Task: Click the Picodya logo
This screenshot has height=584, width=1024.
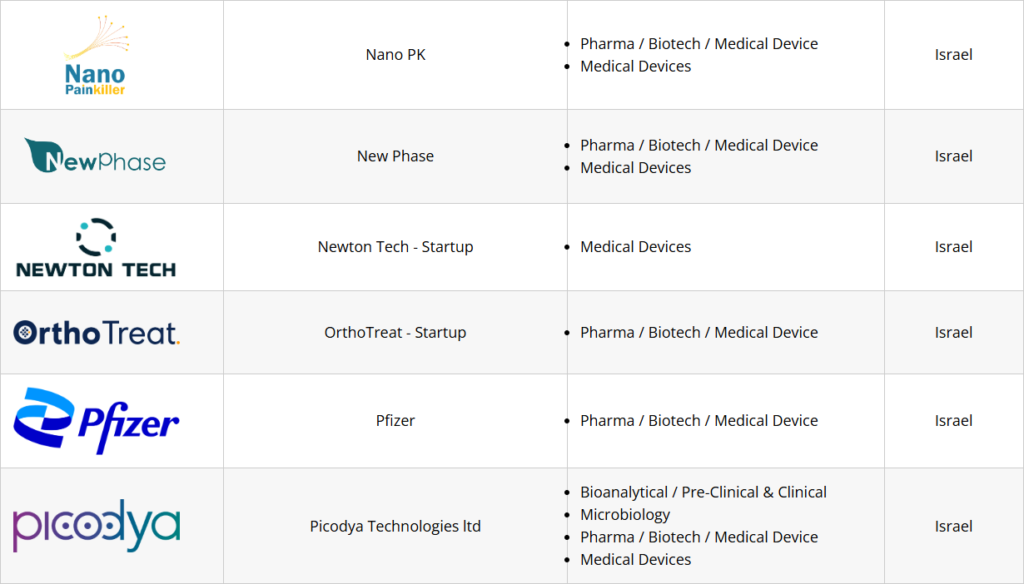Action: (x=96, y=526)
